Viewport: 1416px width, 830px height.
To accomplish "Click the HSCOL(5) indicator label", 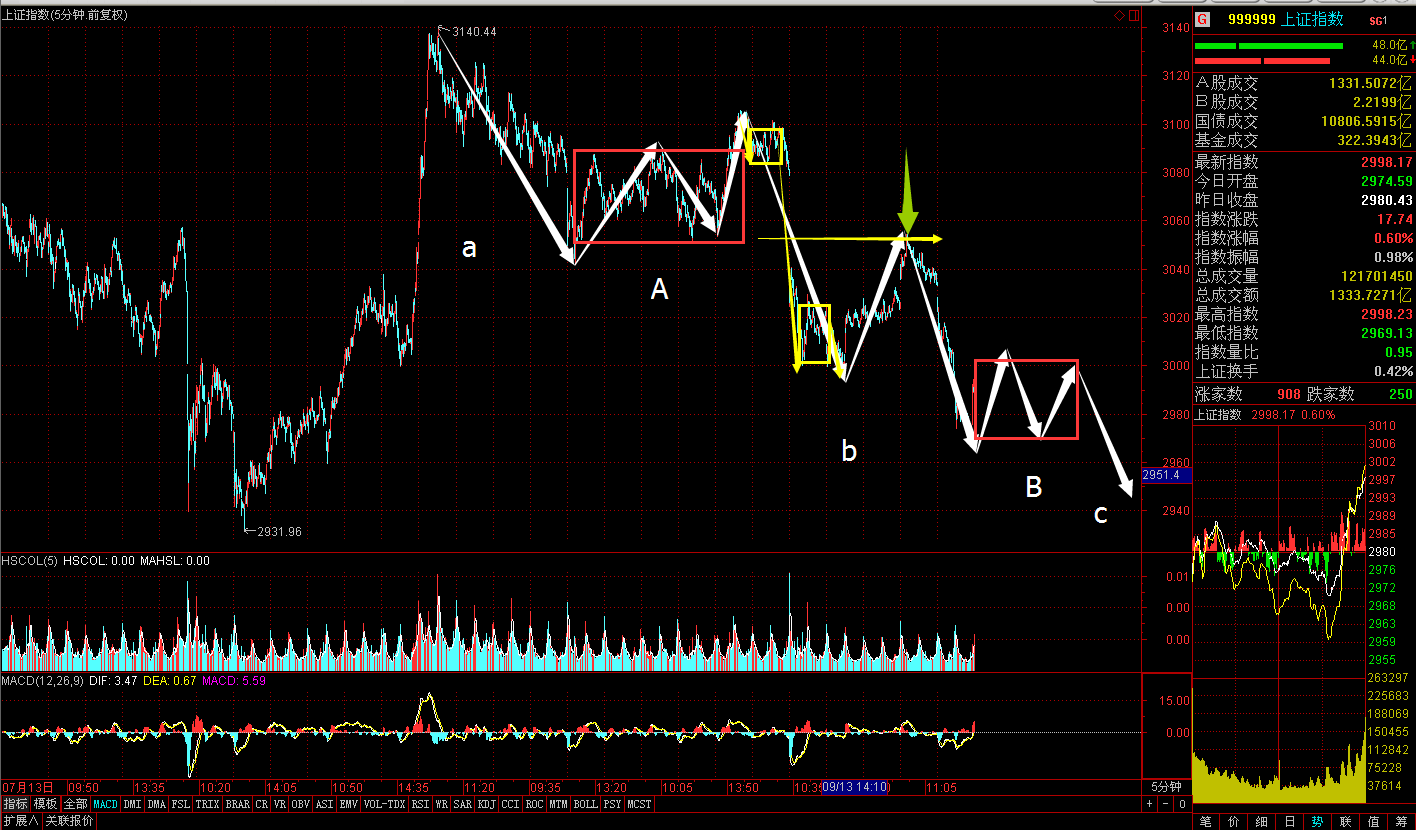I will tap(30, 561).
